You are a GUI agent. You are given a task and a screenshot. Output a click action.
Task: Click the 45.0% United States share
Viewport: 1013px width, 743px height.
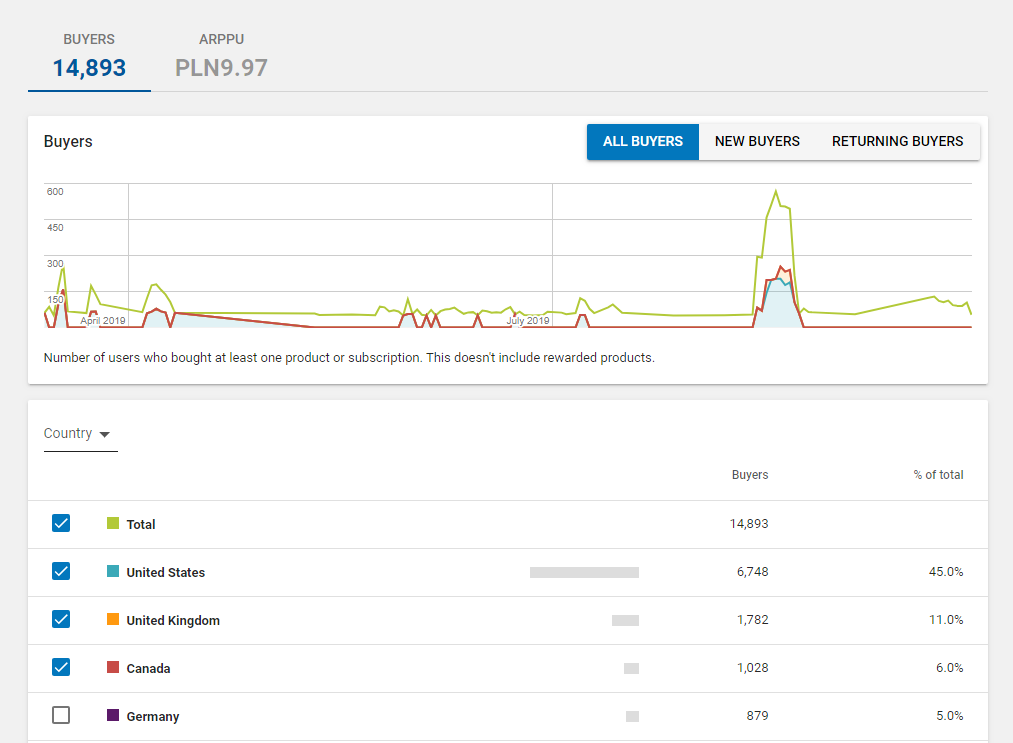[946, 572]
